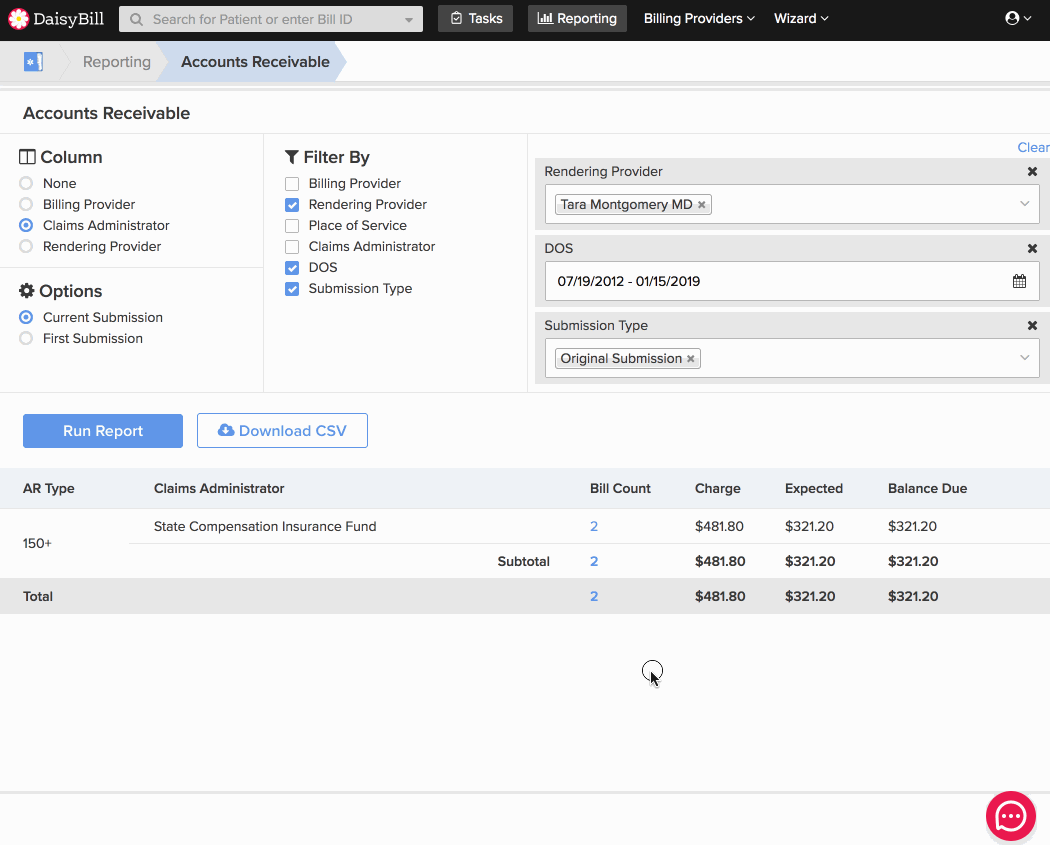This screenshot has width=1050, height=845.
Task: Select None column option
Action: [26, 183]
